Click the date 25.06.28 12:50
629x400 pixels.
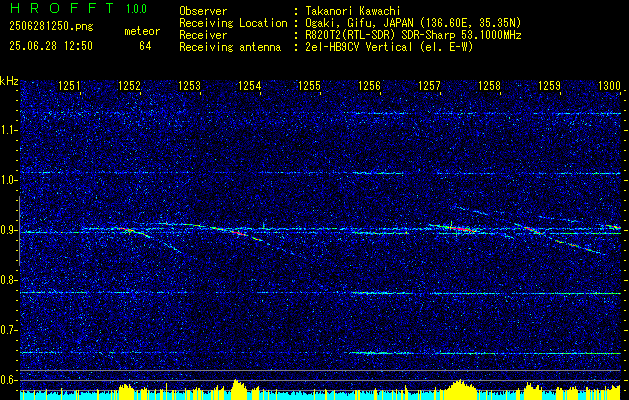[51, 46]
